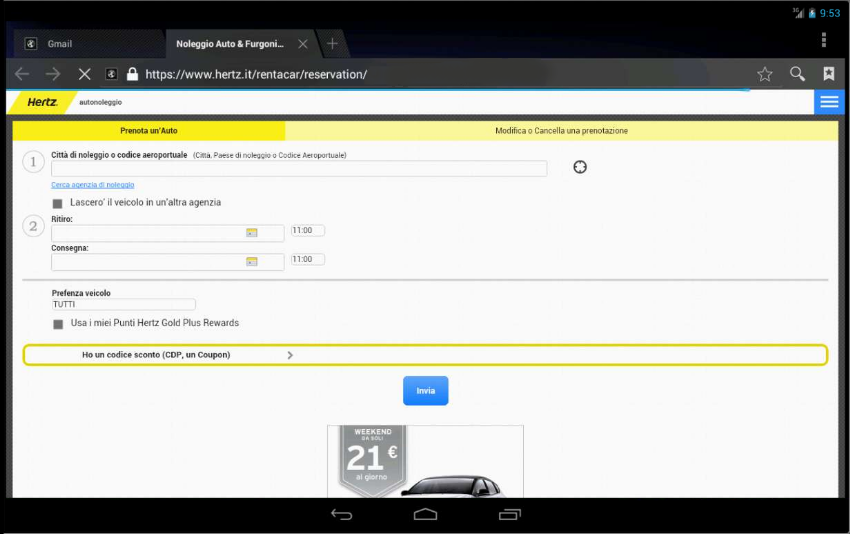Screen dimensions: 850x534
Task: Bookmark page with the star icon
Action: 765,74
